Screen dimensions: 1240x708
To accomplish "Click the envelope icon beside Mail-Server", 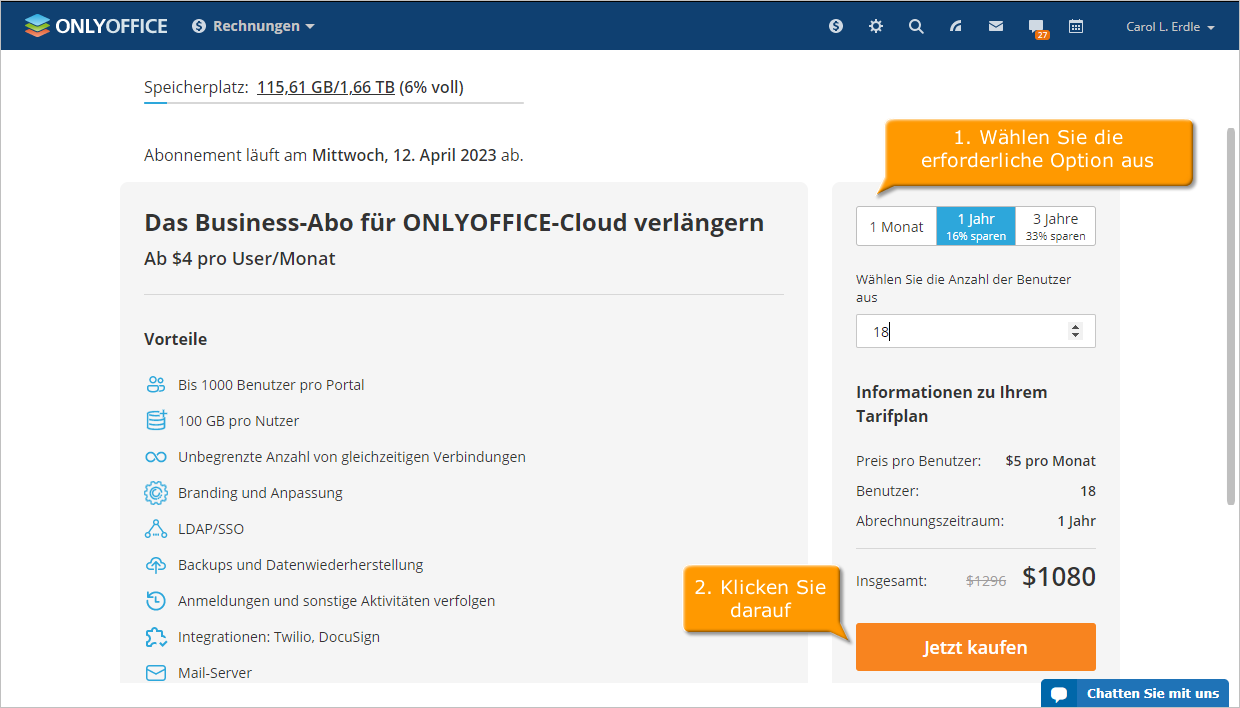I will point(155,673).
